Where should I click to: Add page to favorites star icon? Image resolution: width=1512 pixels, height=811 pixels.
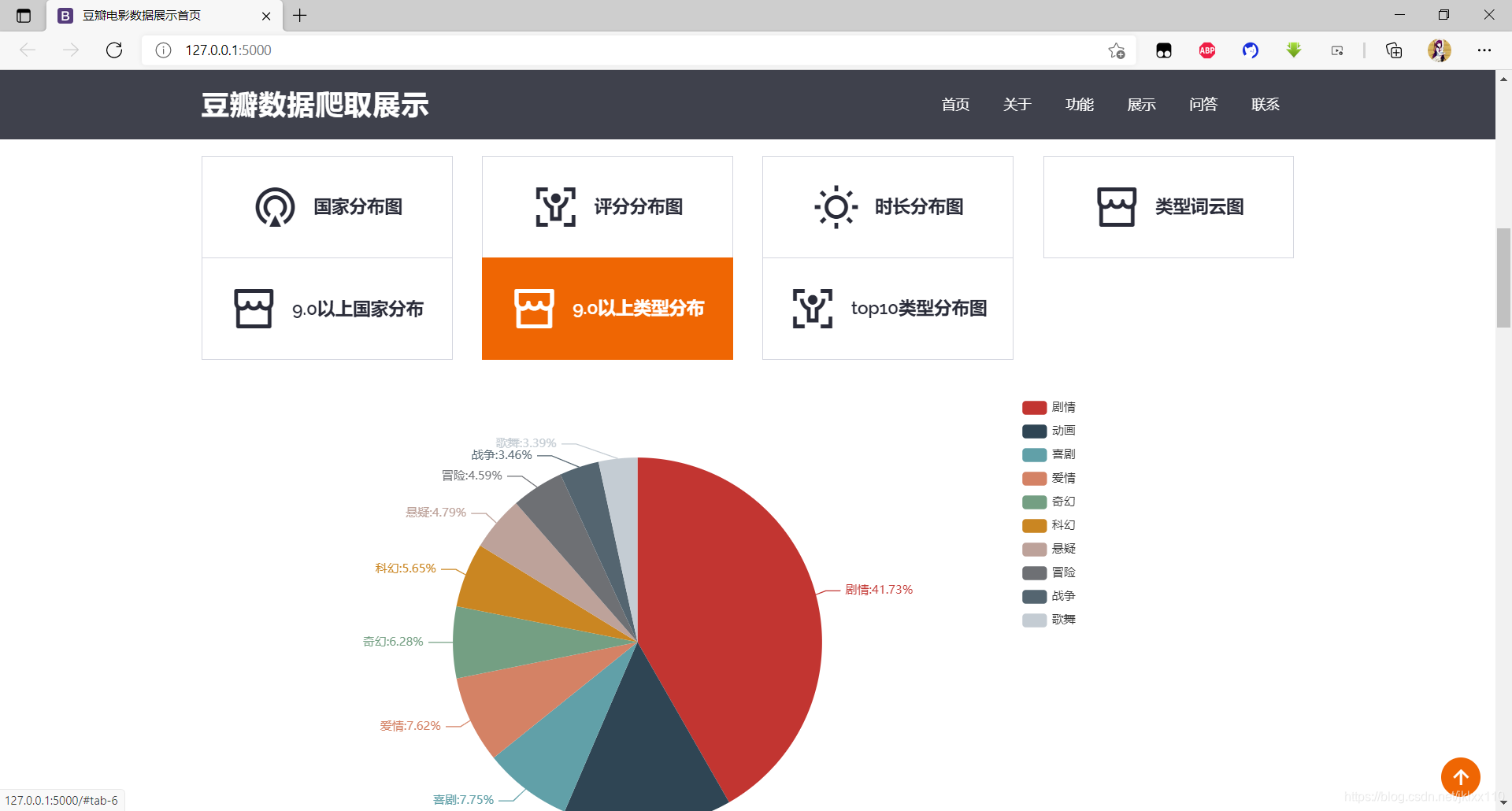pyautogui.click(x=1117, y=50)
